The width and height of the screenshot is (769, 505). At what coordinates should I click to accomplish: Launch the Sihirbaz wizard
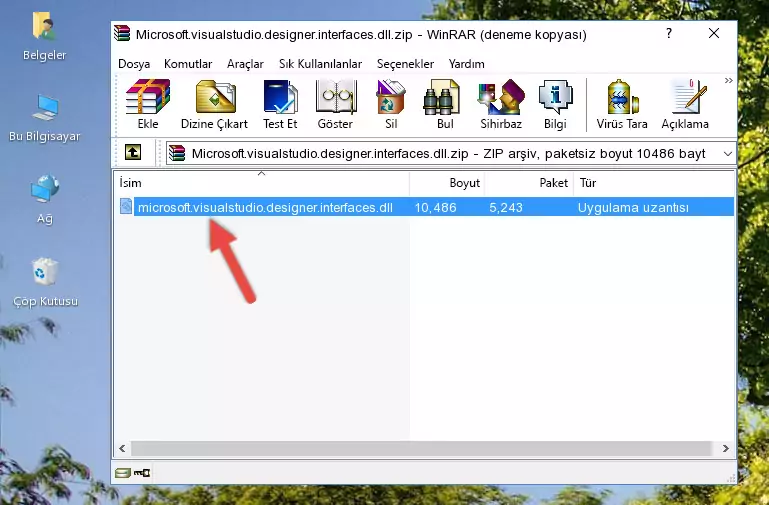(x=501, y=104)
